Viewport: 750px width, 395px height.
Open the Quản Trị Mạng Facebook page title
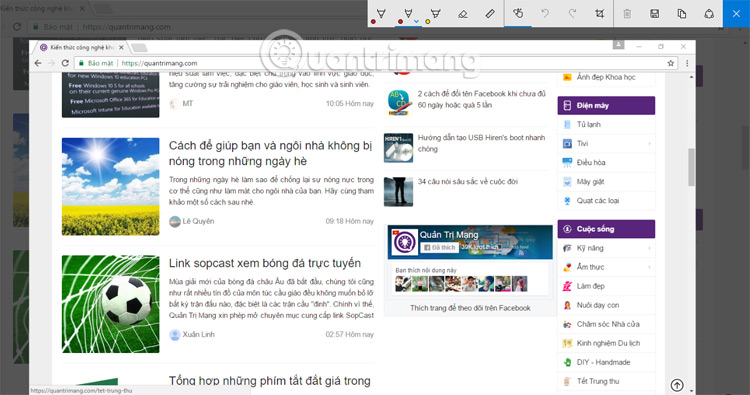point(449,235)
